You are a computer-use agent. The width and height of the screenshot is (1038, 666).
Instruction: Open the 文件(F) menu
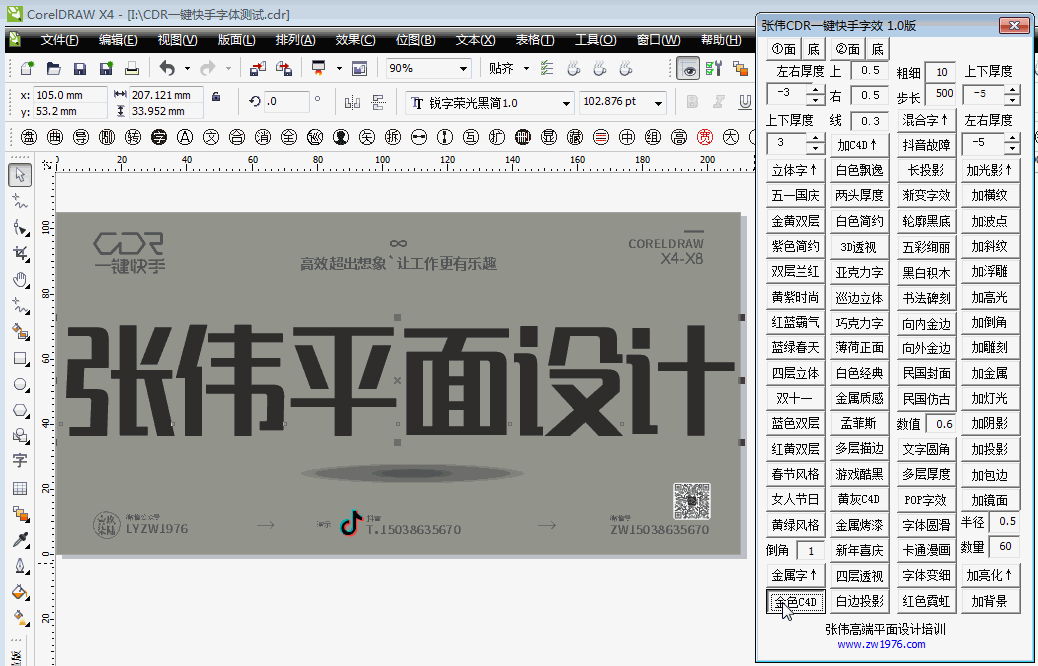[x=60, y=40]
